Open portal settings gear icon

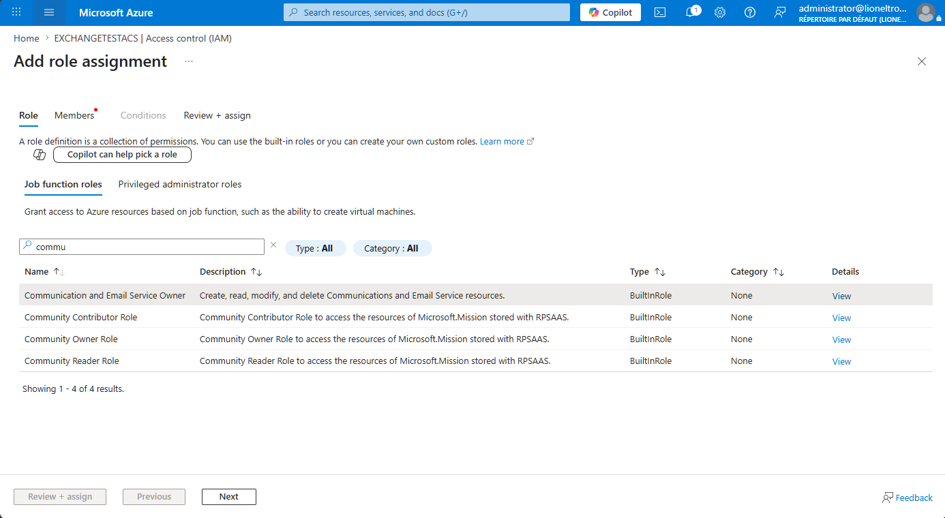coord(720,12)
